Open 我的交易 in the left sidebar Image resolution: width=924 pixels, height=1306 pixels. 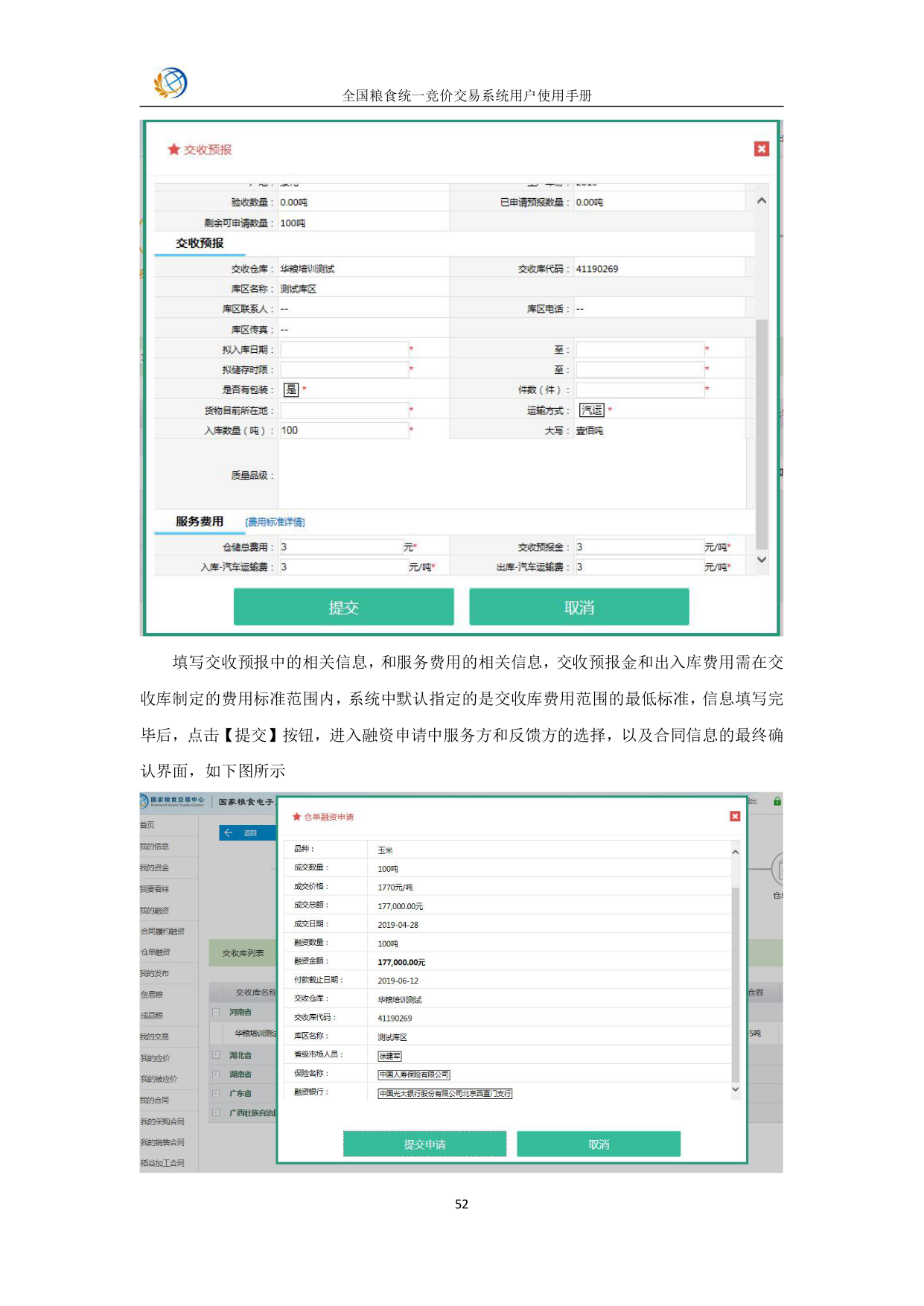(155, 1036)
